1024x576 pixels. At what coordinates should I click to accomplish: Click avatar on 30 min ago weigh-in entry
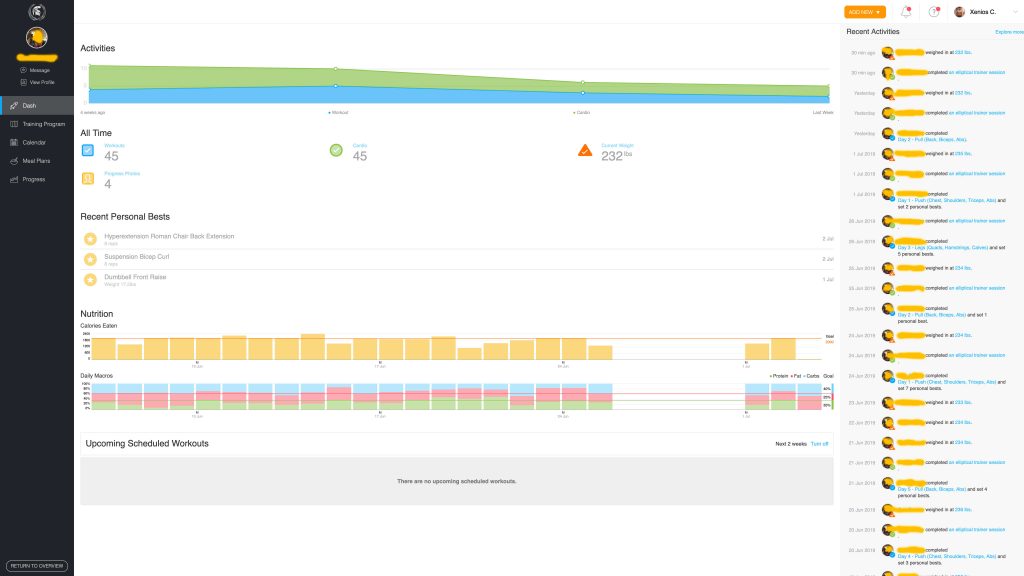click(x=888, y=52)
